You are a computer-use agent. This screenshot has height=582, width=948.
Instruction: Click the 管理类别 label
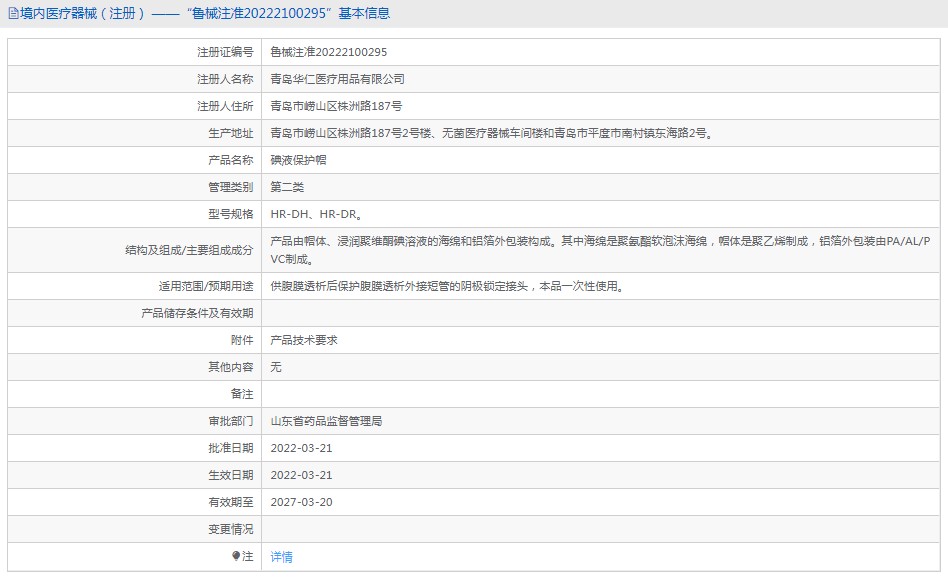(230, 187)
